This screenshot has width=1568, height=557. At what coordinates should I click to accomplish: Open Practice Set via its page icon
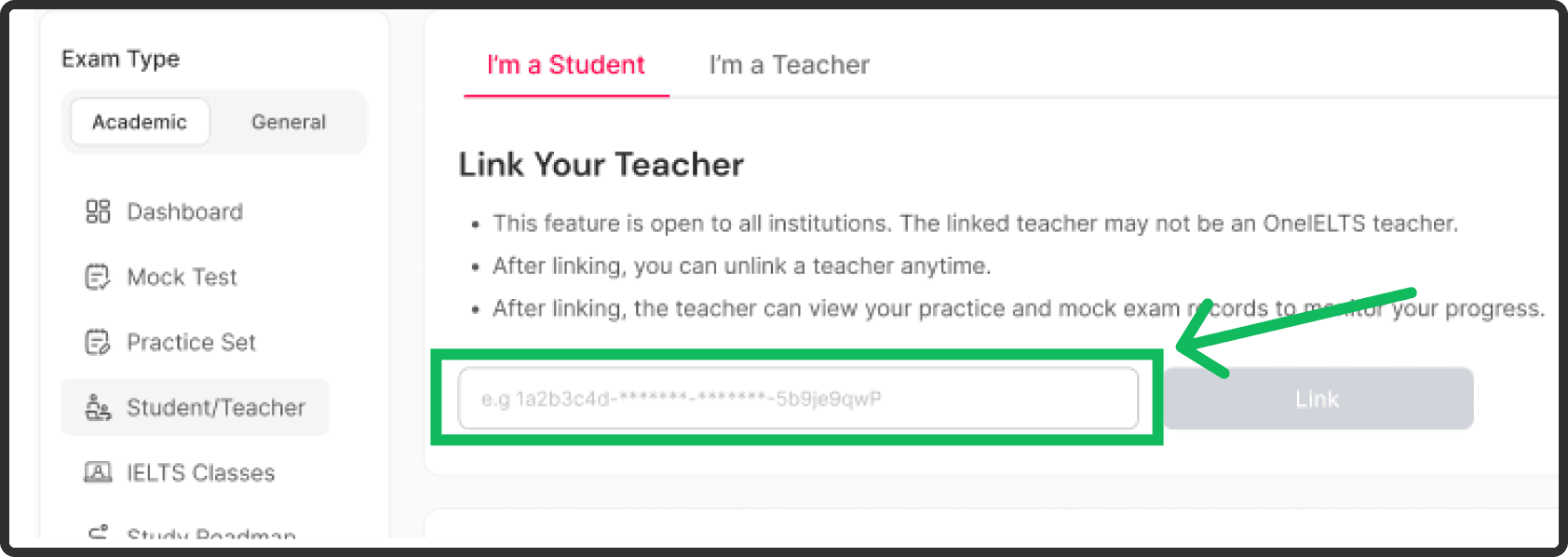pos(98,342)
